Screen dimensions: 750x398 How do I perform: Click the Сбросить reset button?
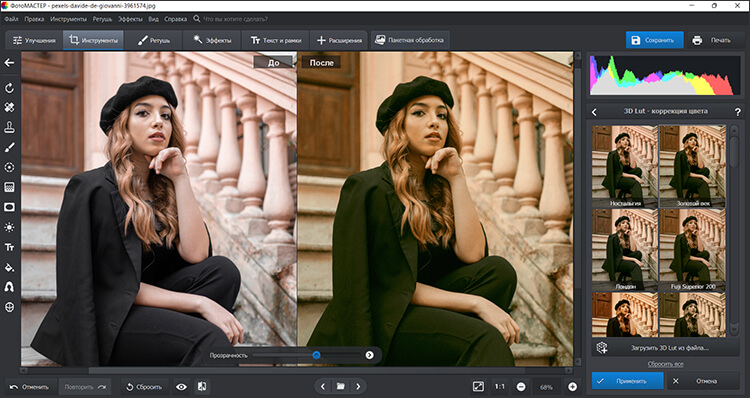143,387
